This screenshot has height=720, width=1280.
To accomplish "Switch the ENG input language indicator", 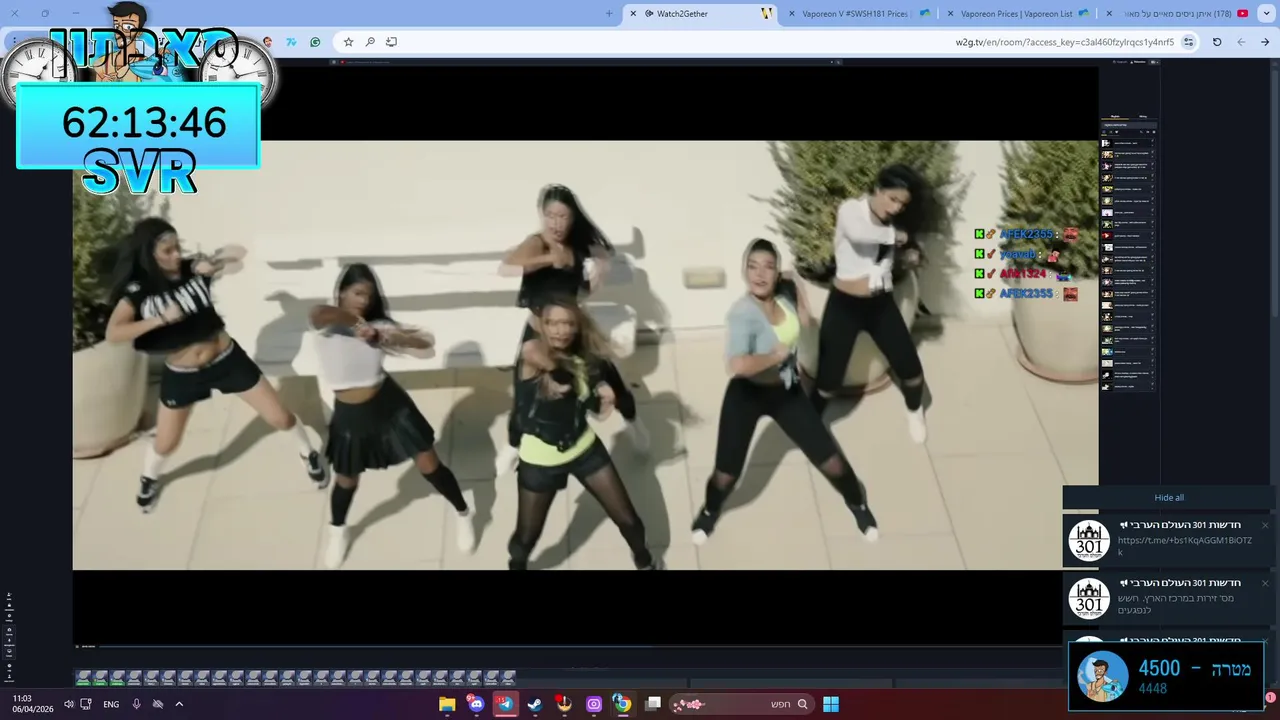I will 111,704.
